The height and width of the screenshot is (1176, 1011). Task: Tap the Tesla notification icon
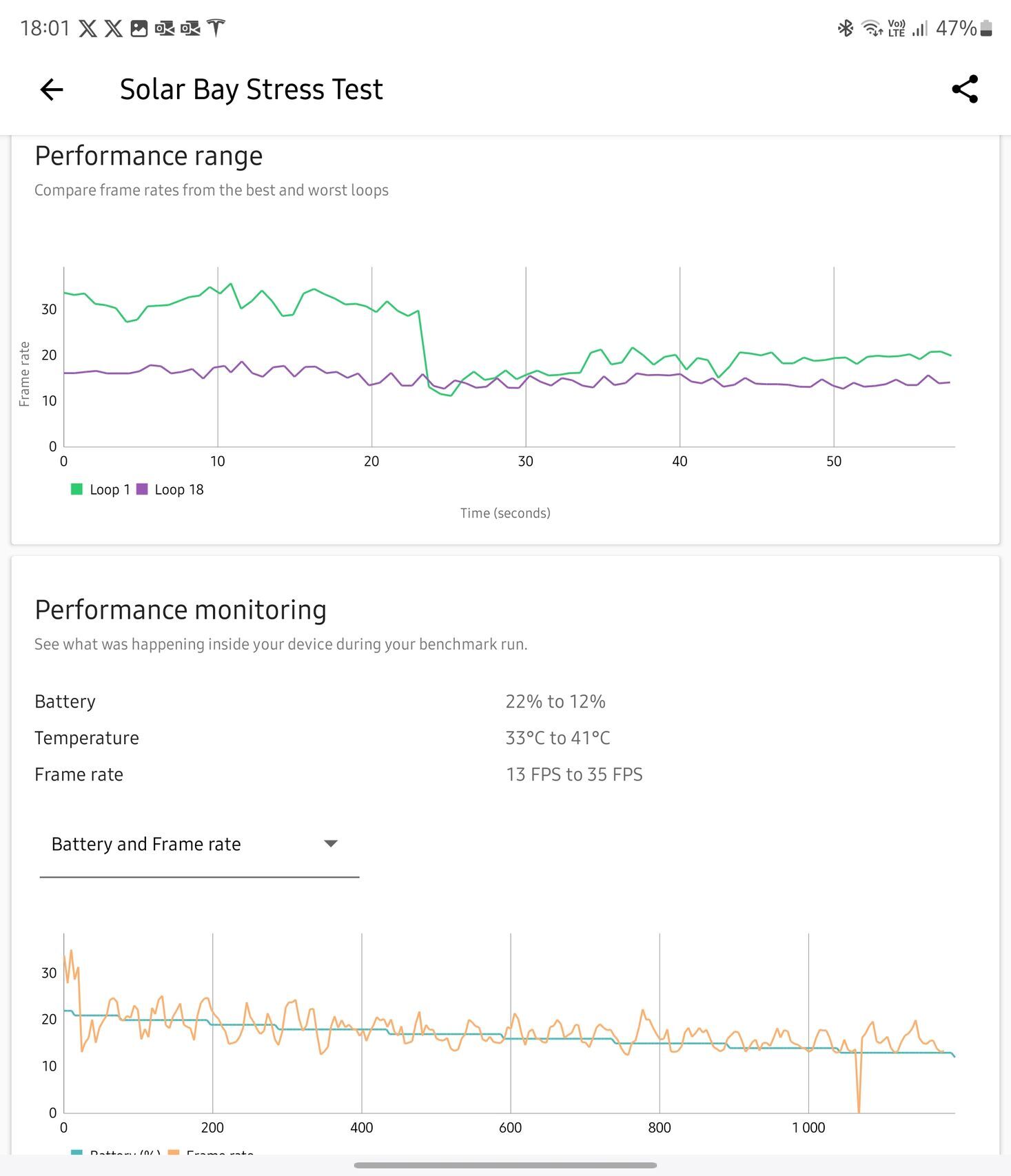click(216, 28)
